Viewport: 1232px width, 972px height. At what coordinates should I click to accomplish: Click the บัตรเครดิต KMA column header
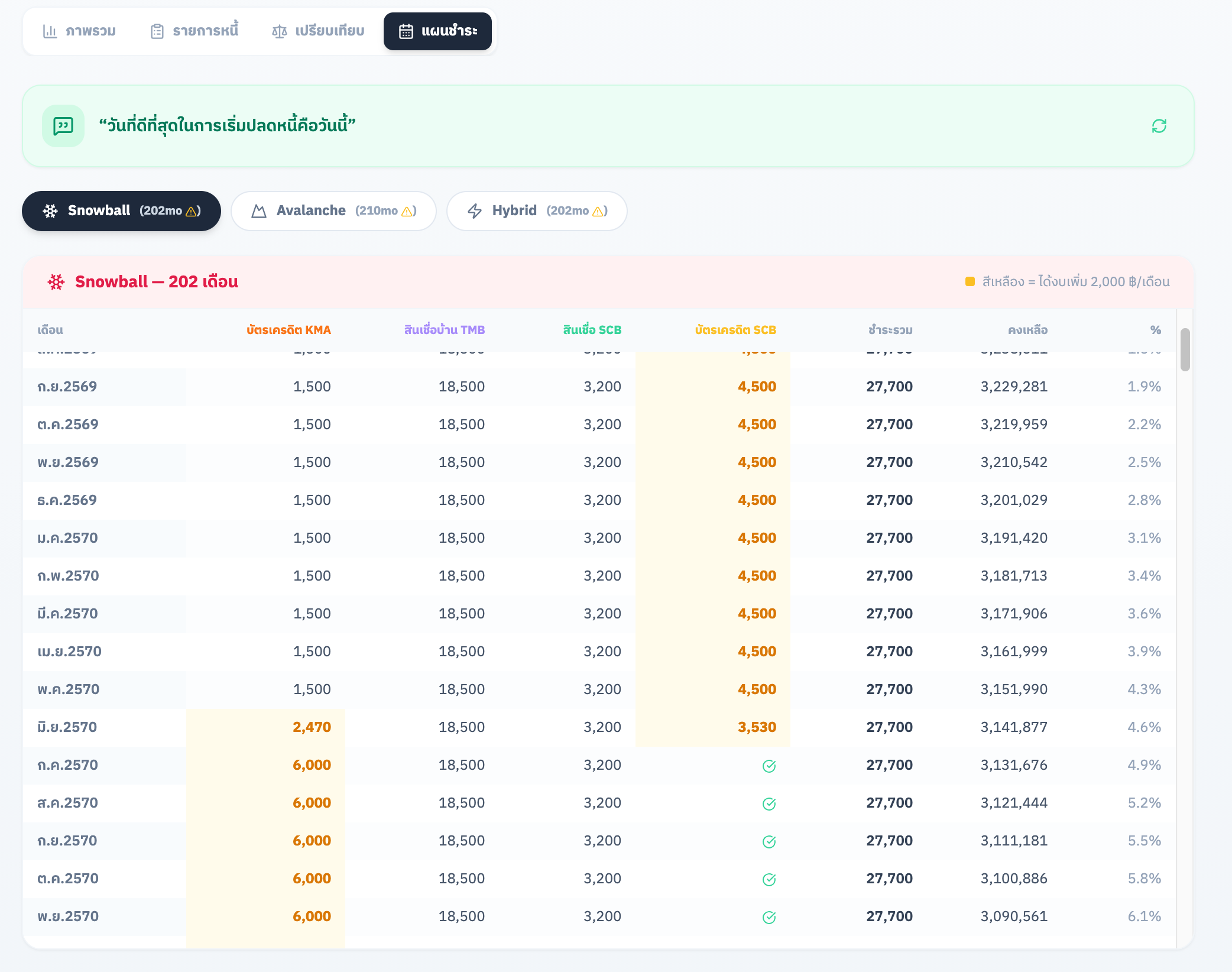click(x=288, y=330)
